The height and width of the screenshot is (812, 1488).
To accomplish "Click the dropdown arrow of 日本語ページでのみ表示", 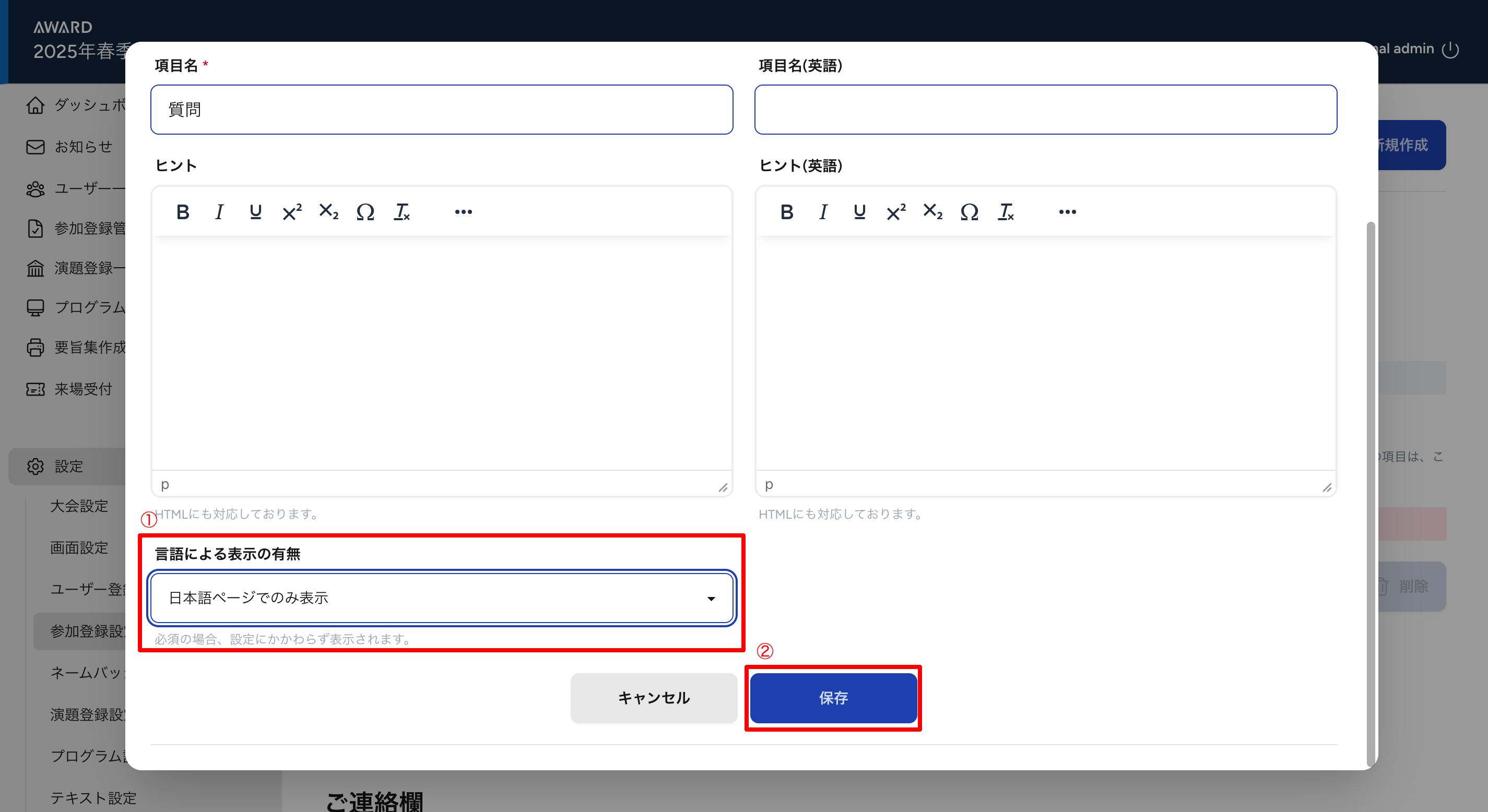I will (x=711, y=599).
